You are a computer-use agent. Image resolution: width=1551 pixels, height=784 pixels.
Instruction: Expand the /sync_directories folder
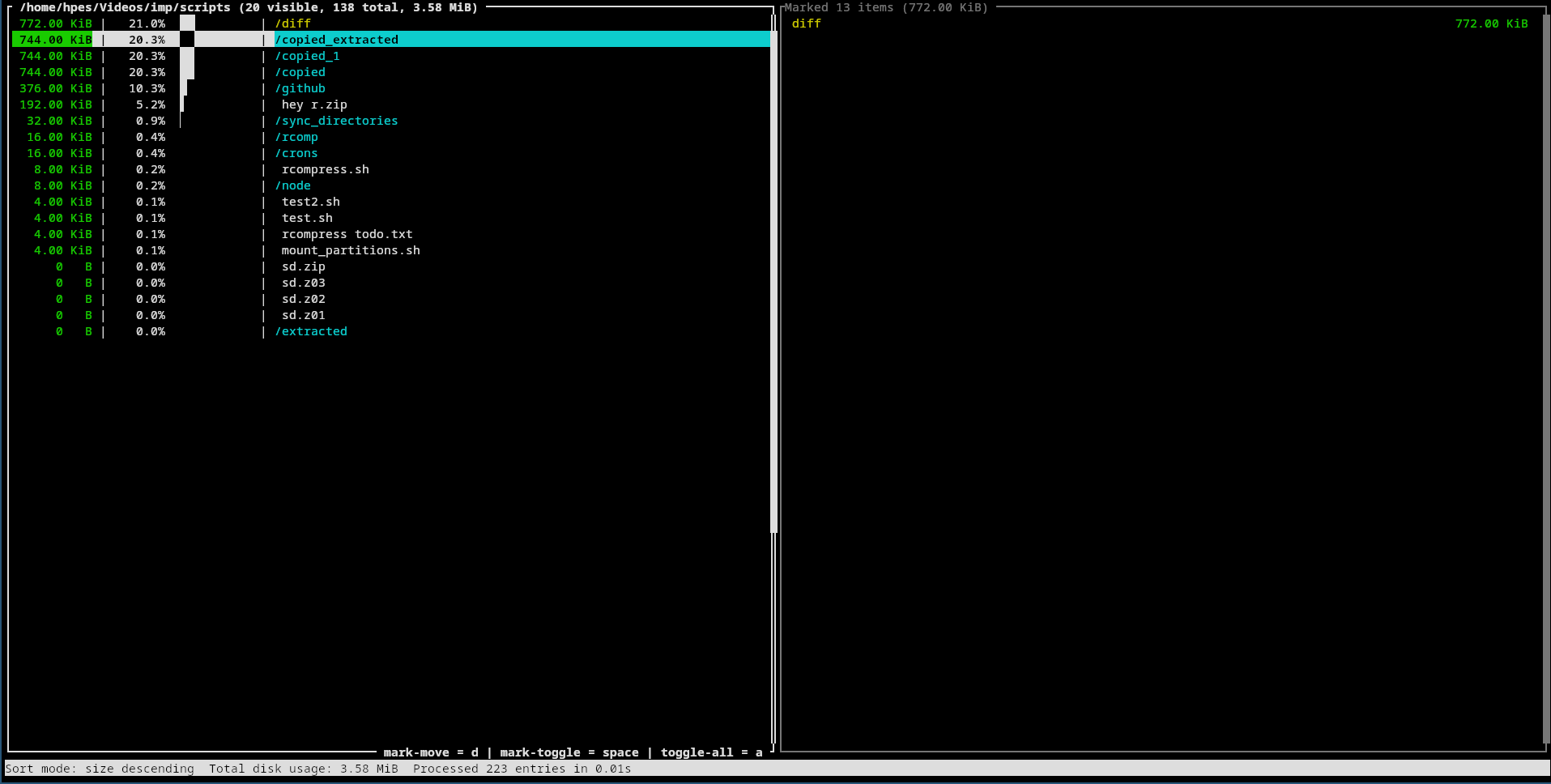point(336,121)
